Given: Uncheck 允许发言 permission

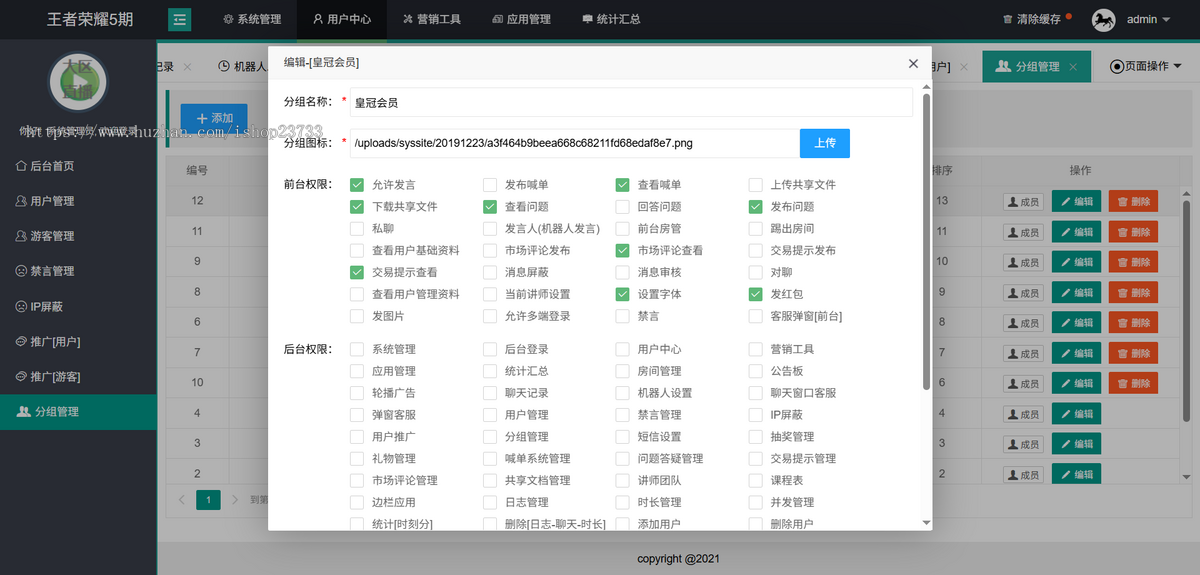Looking at the screenshot, I should coord(357,185).
